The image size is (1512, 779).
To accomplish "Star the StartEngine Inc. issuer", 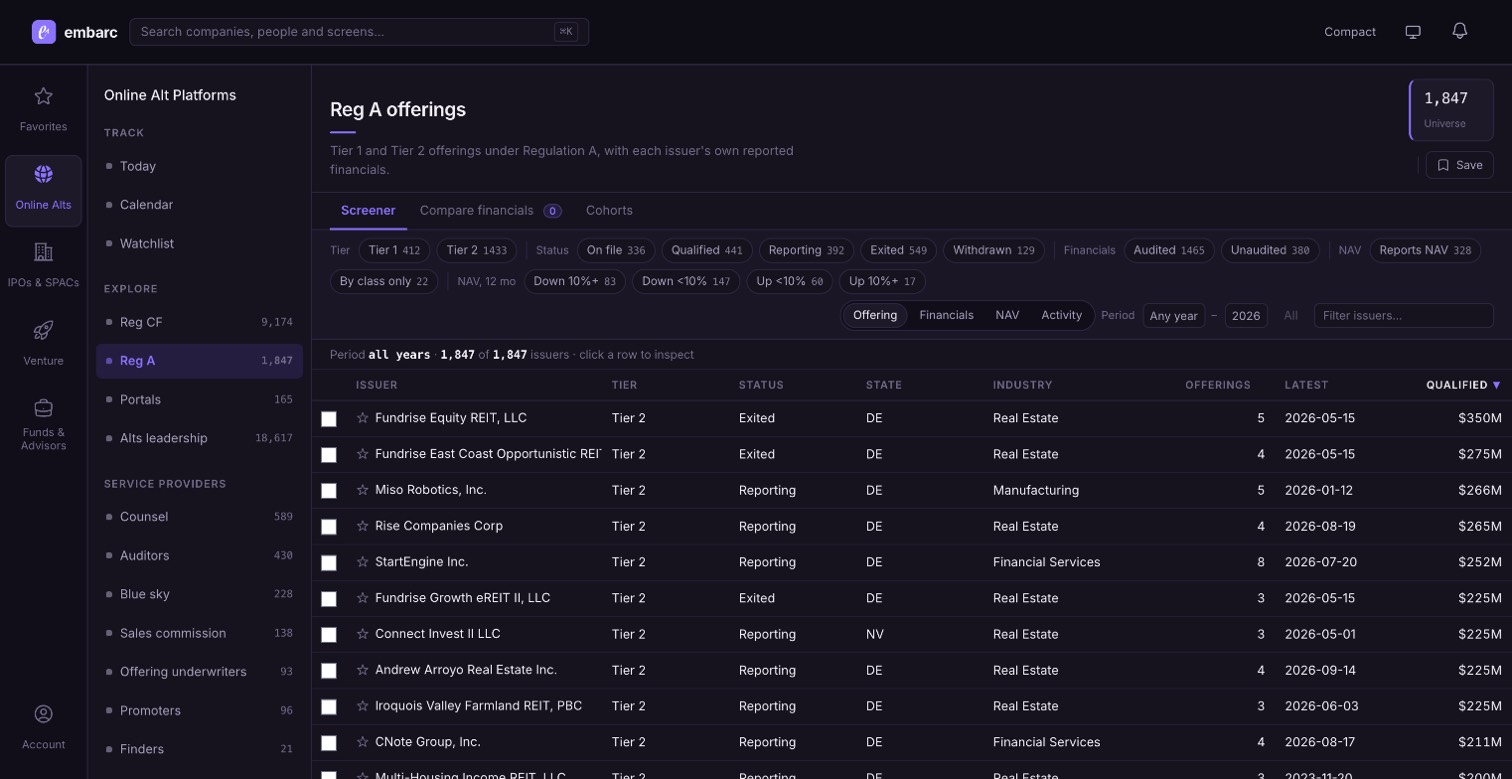I will pos(363,562).
